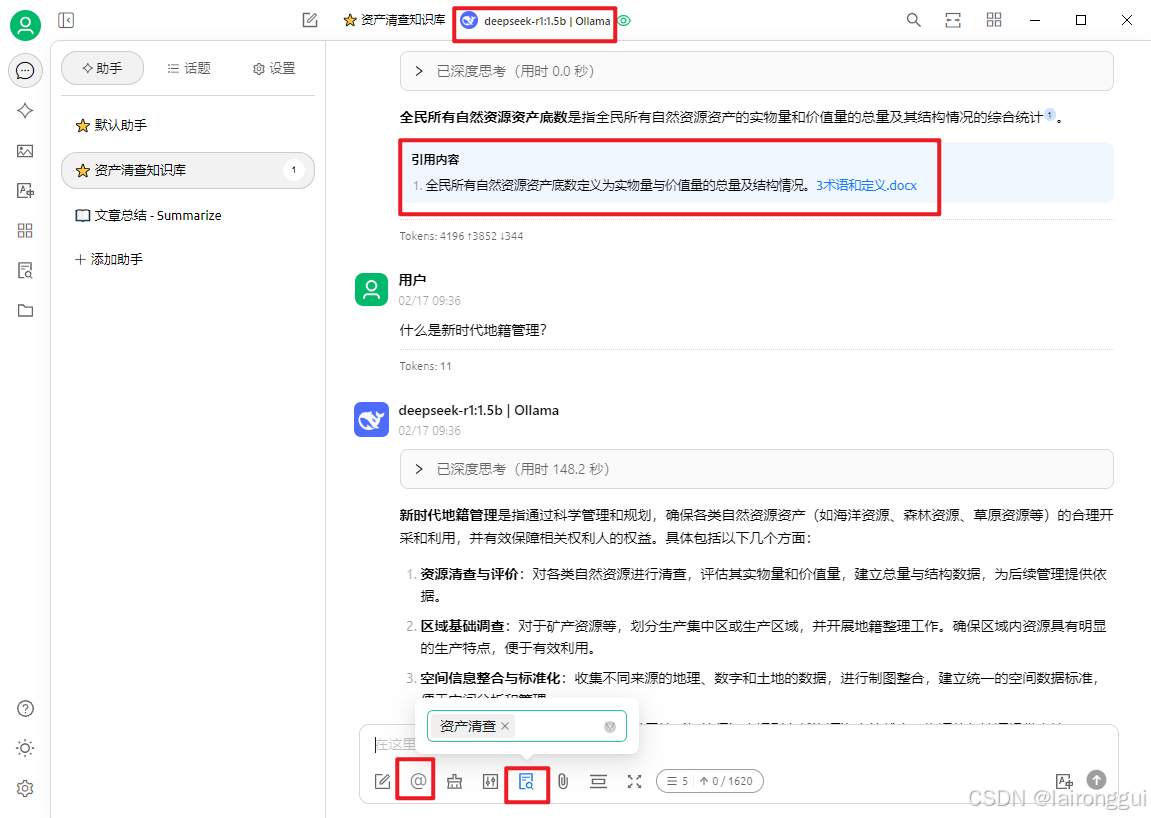Click the broom clear messages icon
The width and height of the screenshot is (1151, 818).
point(454,781)
